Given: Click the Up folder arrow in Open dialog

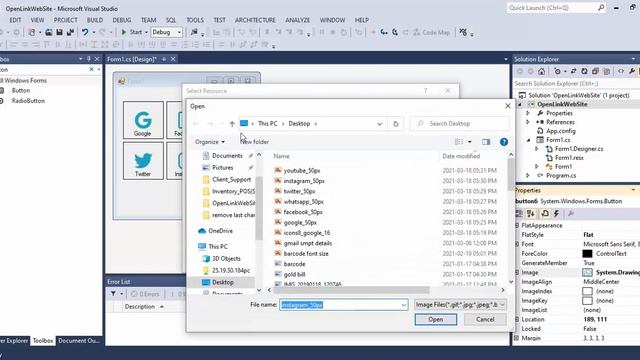Looking at the screenshot, I should pos(232,124).
